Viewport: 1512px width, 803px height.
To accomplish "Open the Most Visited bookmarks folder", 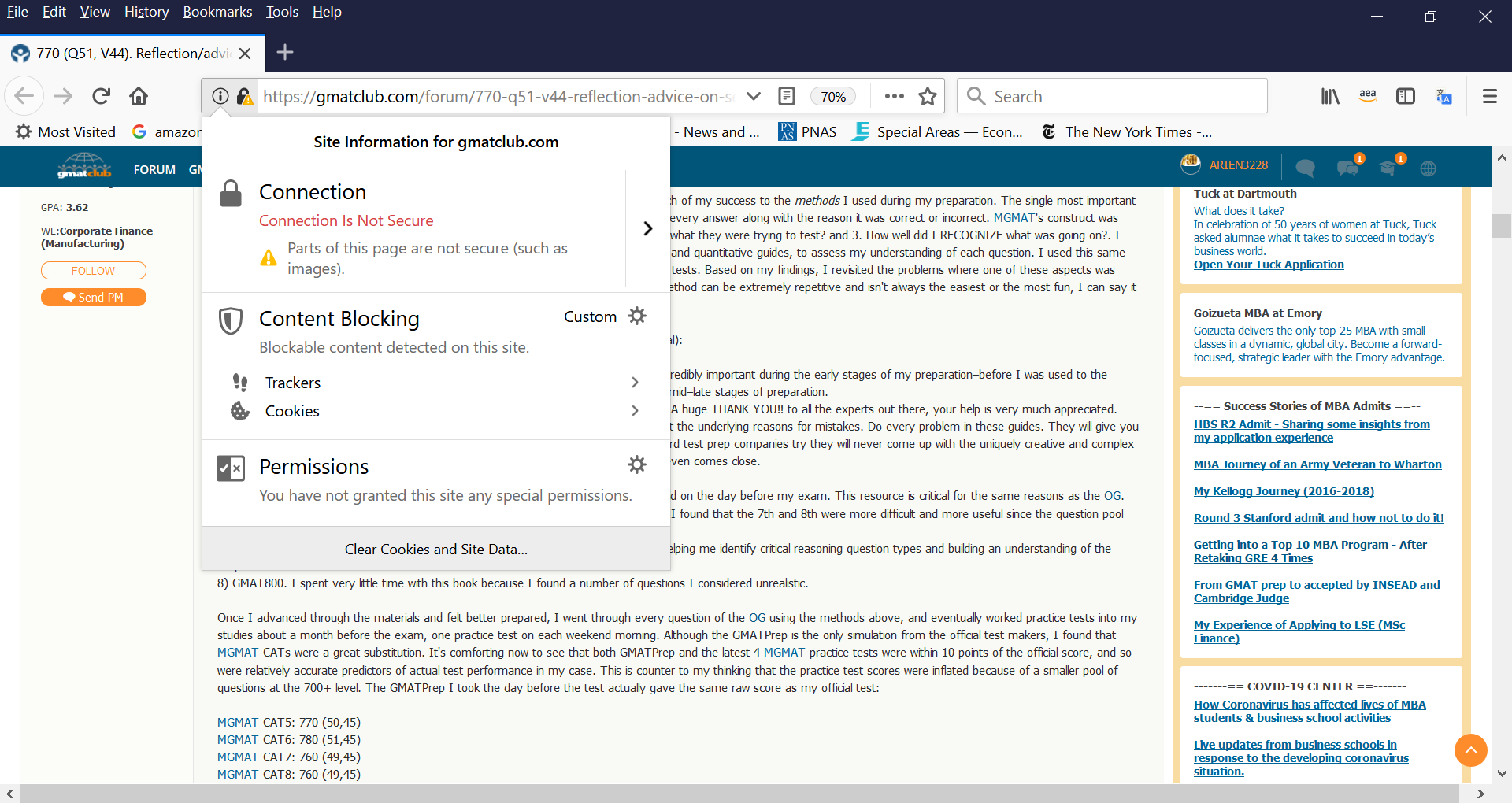I will pos(66,131).
